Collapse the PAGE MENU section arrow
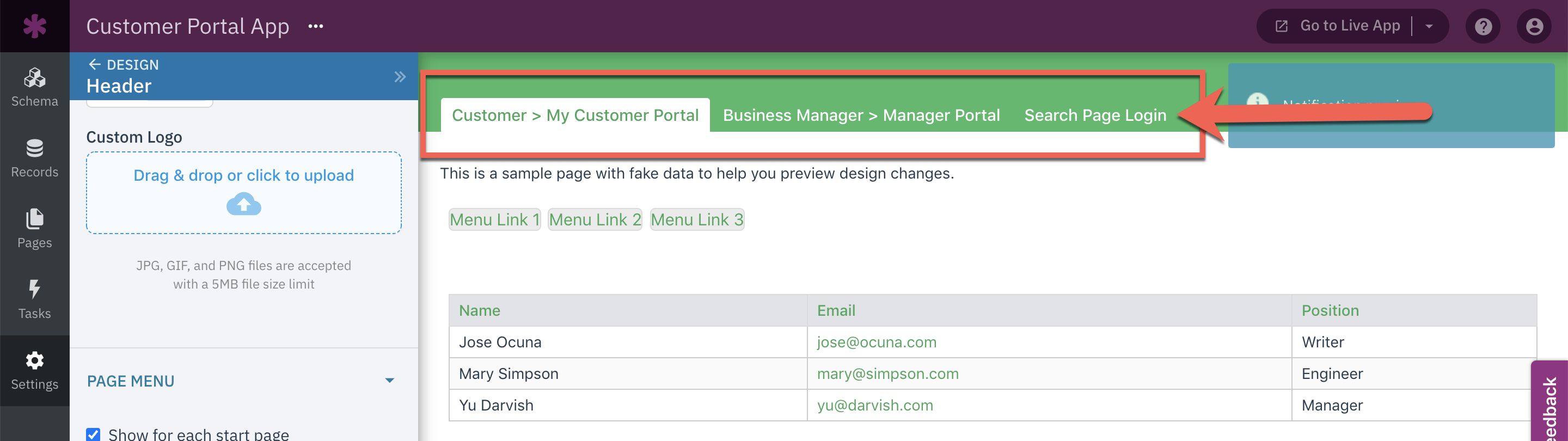 tap(390, 381)
